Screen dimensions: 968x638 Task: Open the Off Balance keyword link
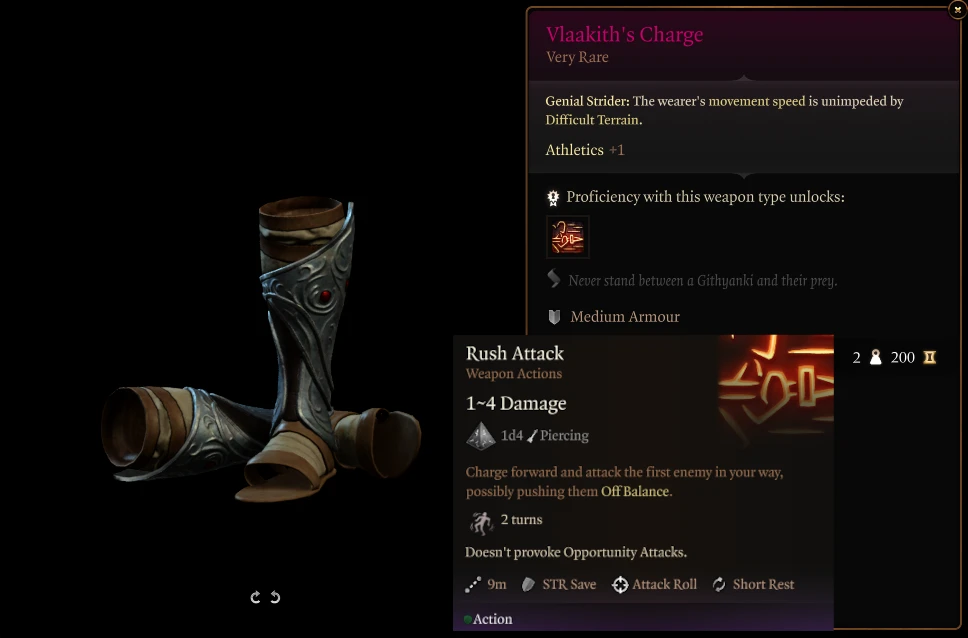pos(635,492)
